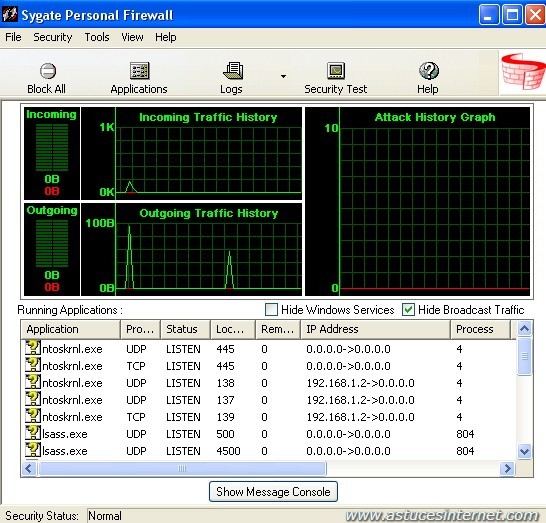Click ntoskrnl.exe name in port 137 row
Viewport: 546px width, 523px height.
72,400
